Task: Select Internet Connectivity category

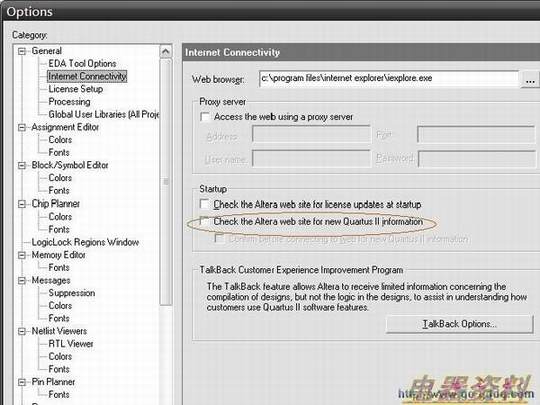Action: coord(87,76)
